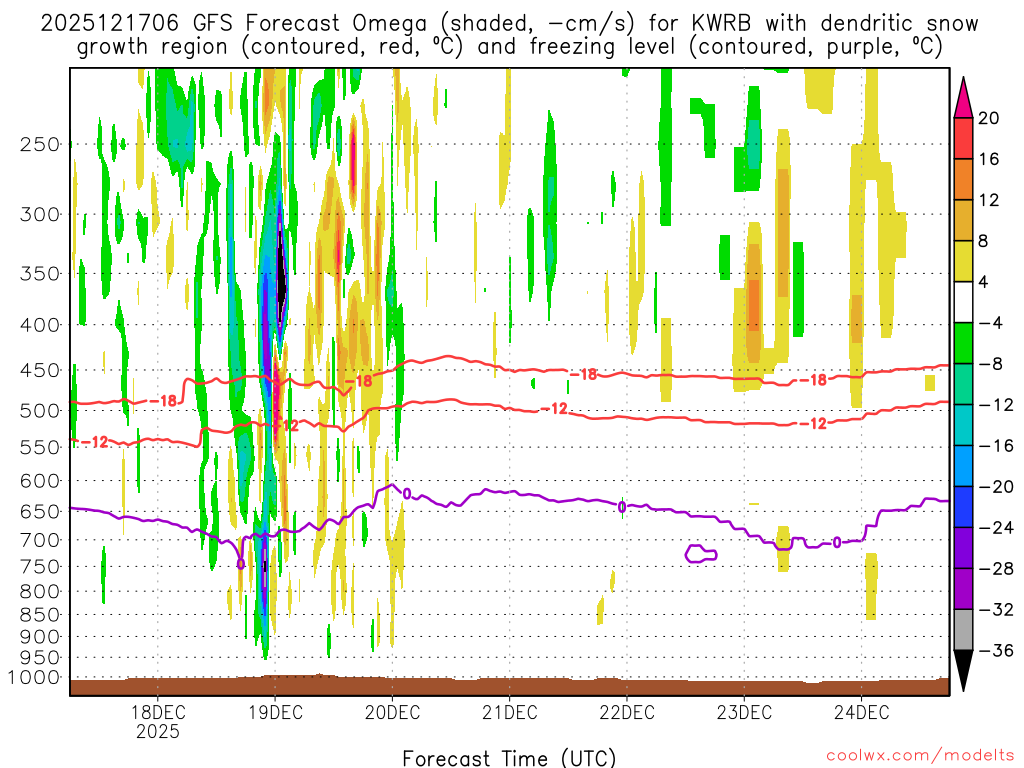Click the 22DEC date label
Image resolution: width=1024 pixels, height=768 pixels.
(627, 712)
